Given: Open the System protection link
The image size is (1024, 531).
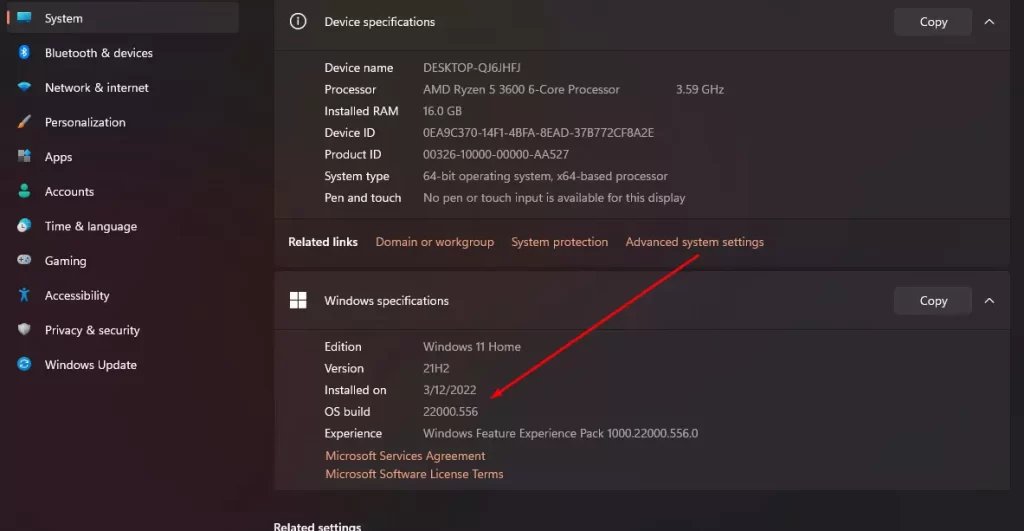Looking at the screenshot, I should (x=559, y=242).
